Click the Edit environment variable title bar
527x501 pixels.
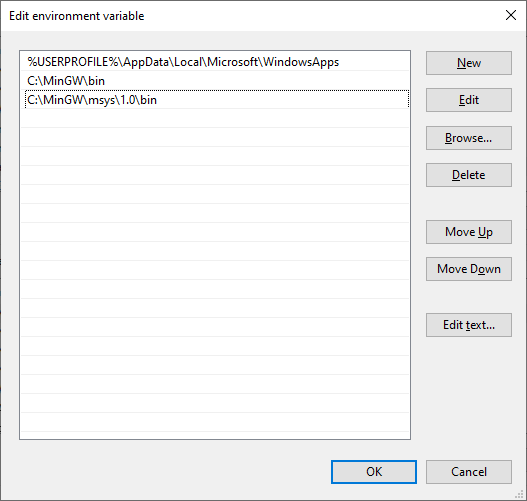[x=252, y=16]
